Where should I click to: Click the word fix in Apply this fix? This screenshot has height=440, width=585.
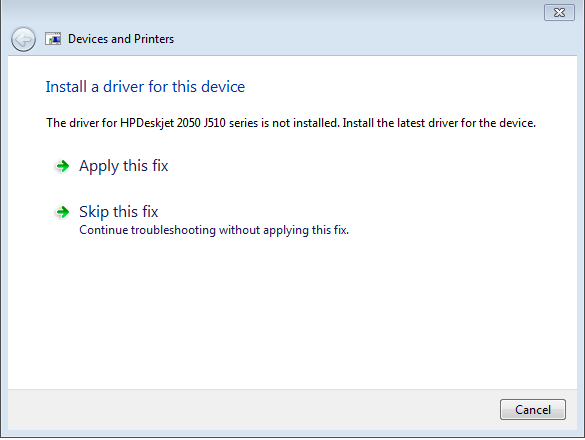160,166
